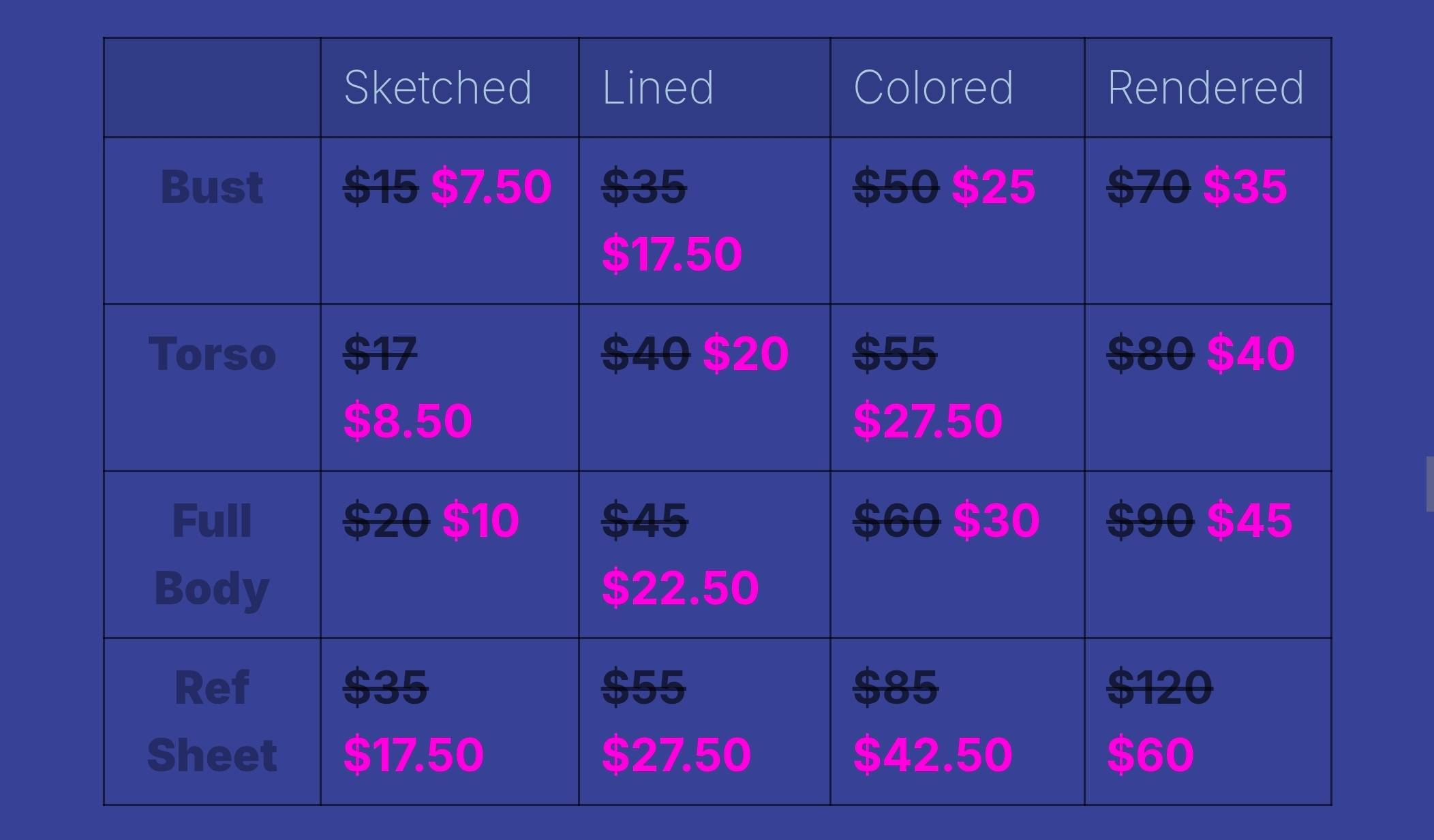Click the $25 Bust colored price
This screenshot has height=840, width=1434.
[x=993, y=186]
